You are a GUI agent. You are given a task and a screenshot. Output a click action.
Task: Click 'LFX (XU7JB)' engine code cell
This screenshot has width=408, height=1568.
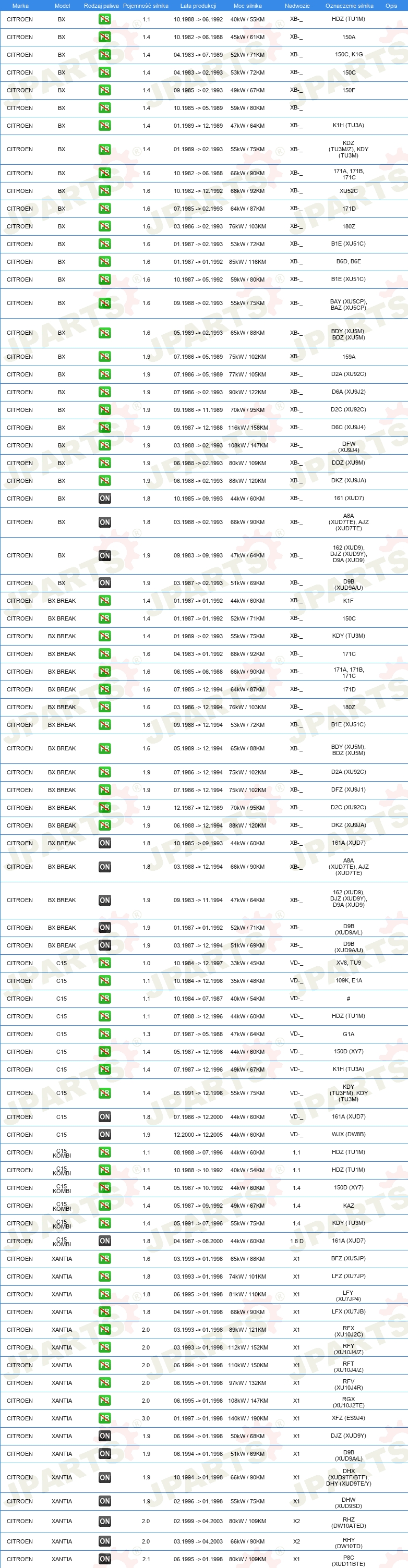point(349,1312)
